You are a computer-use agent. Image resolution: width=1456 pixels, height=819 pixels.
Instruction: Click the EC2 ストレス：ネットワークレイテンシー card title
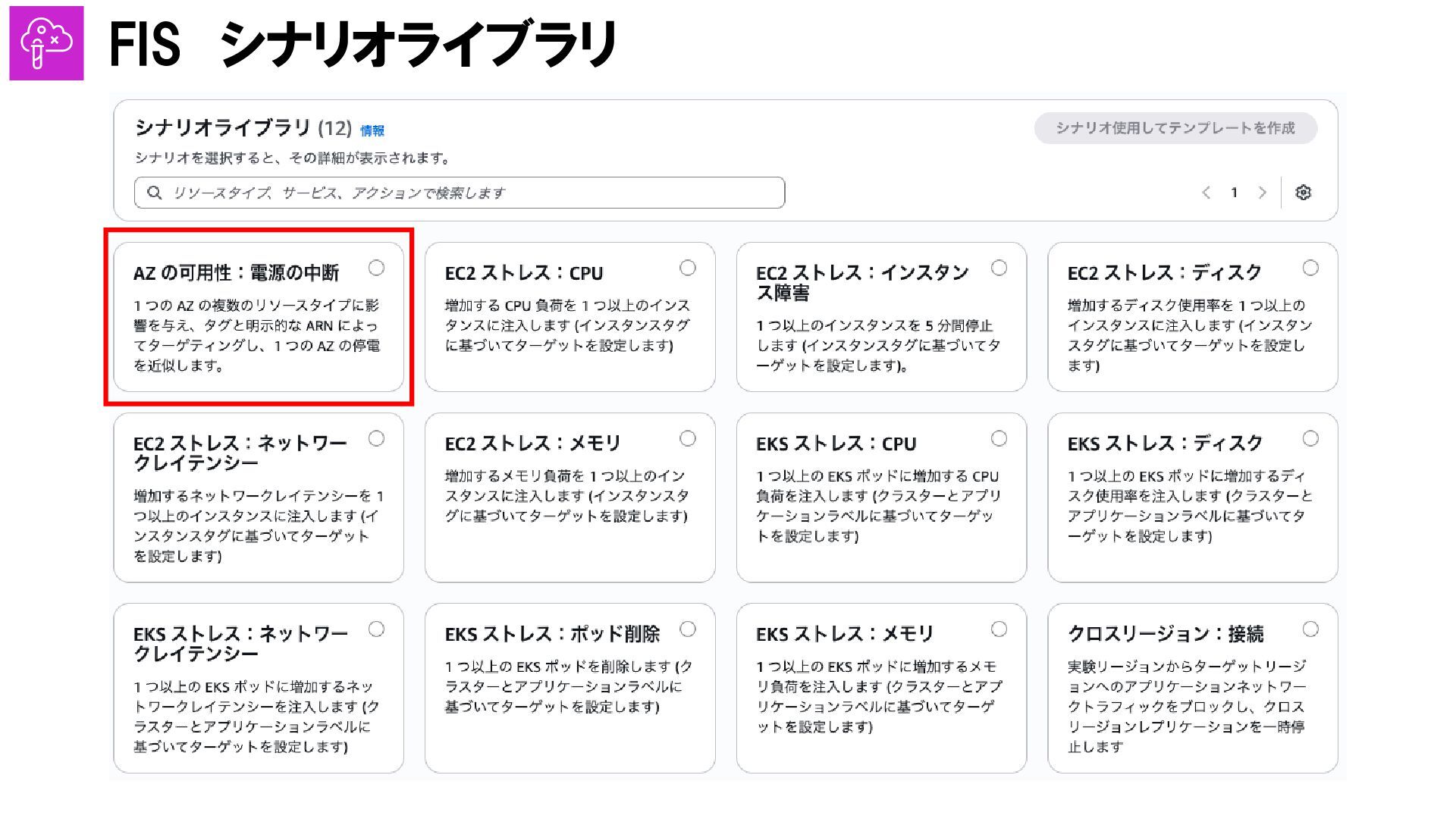240,453
